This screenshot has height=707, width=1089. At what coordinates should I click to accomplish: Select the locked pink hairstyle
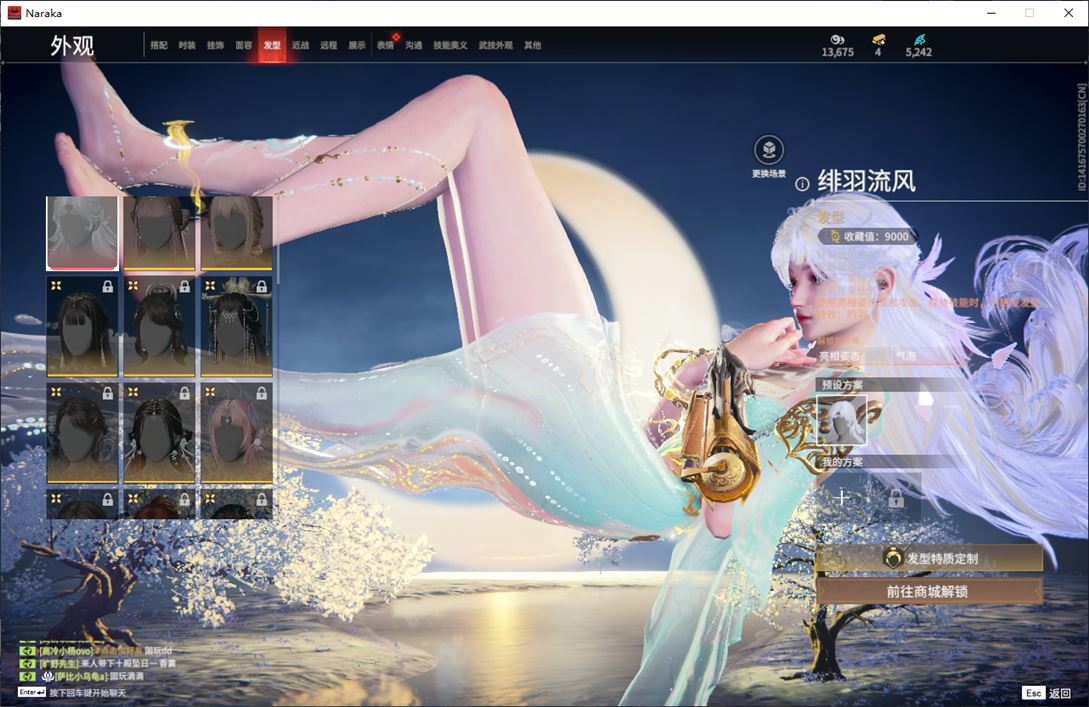pyautogui.click(x=236, y=433)
